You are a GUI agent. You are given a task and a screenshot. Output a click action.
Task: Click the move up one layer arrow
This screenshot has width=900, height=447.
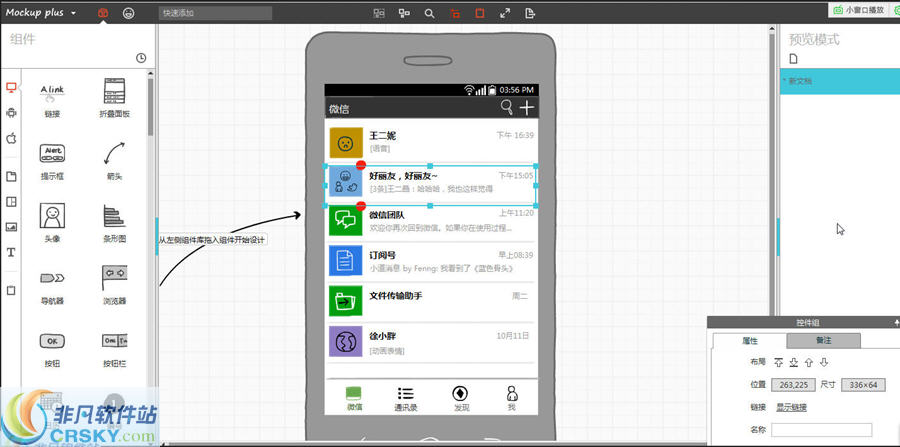809,362
